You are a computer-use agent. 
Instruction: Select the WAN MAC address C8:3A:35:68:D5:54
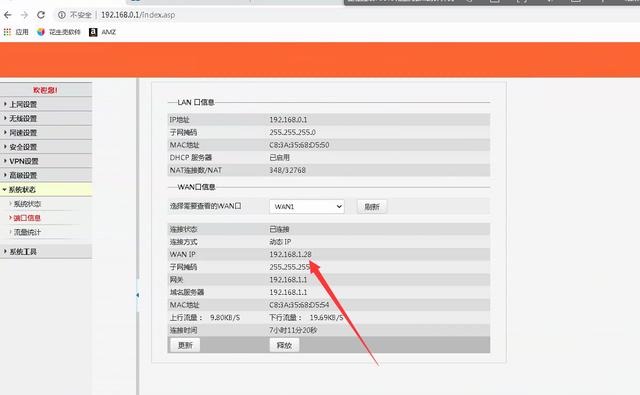tap(299, 305)
